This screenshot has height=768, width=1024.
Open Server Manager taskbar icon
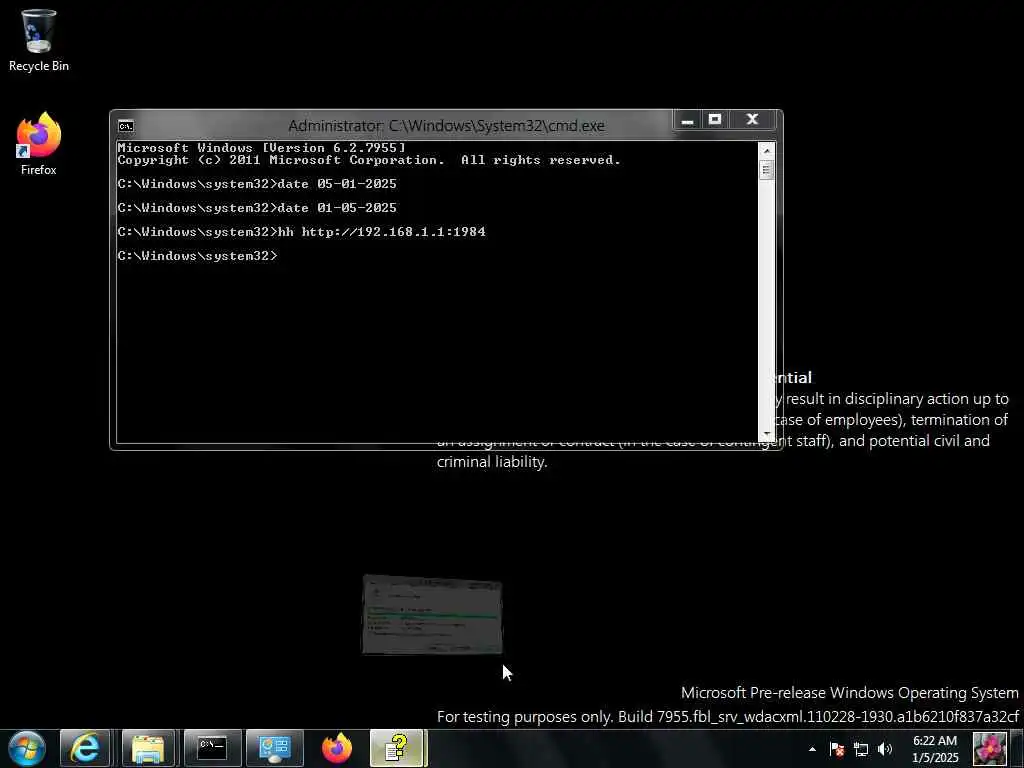pos(275,748)
